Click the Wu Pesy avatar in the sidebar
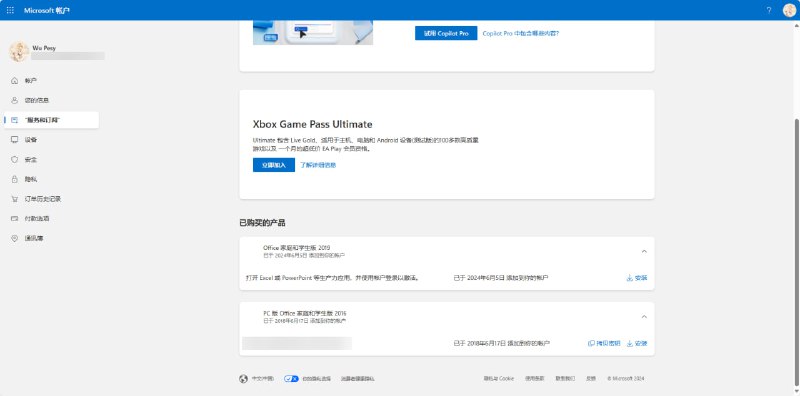 point(19,52)
